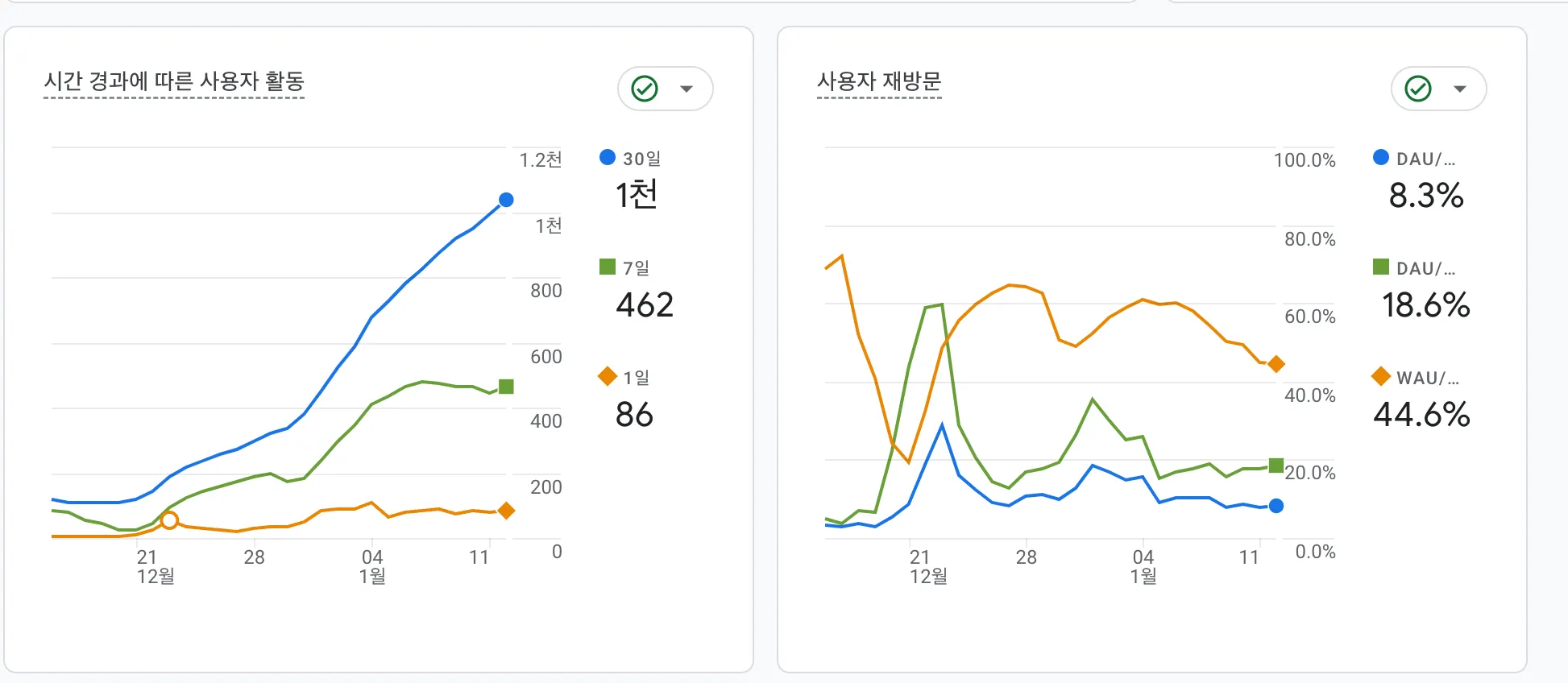Select the 7일 value 462

[645, 305]
